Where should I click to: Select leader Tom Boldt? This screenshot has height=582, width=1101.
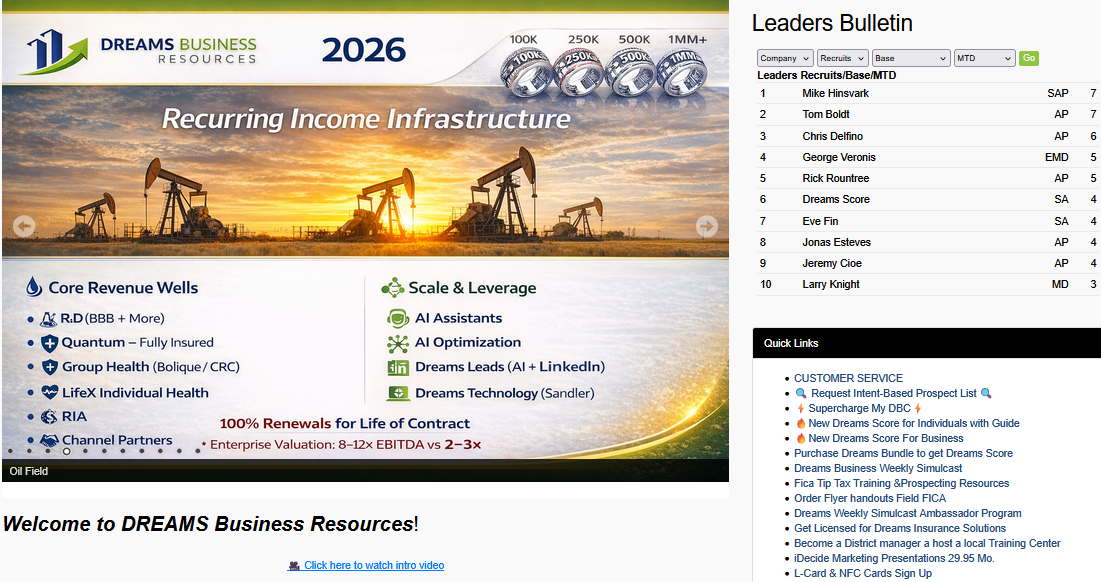coord(826,114)
